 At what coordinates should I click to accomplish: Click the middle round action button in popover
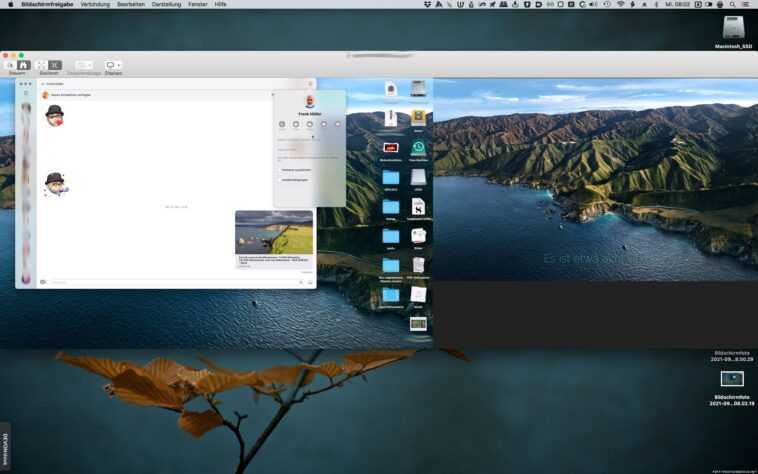310,124
